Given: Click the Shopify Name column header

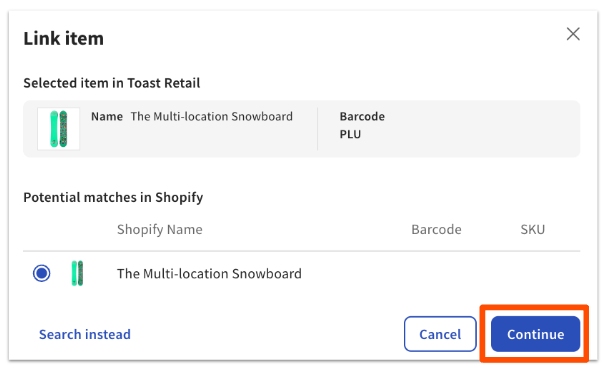Looking at the screenshot, I should (160, 229).
